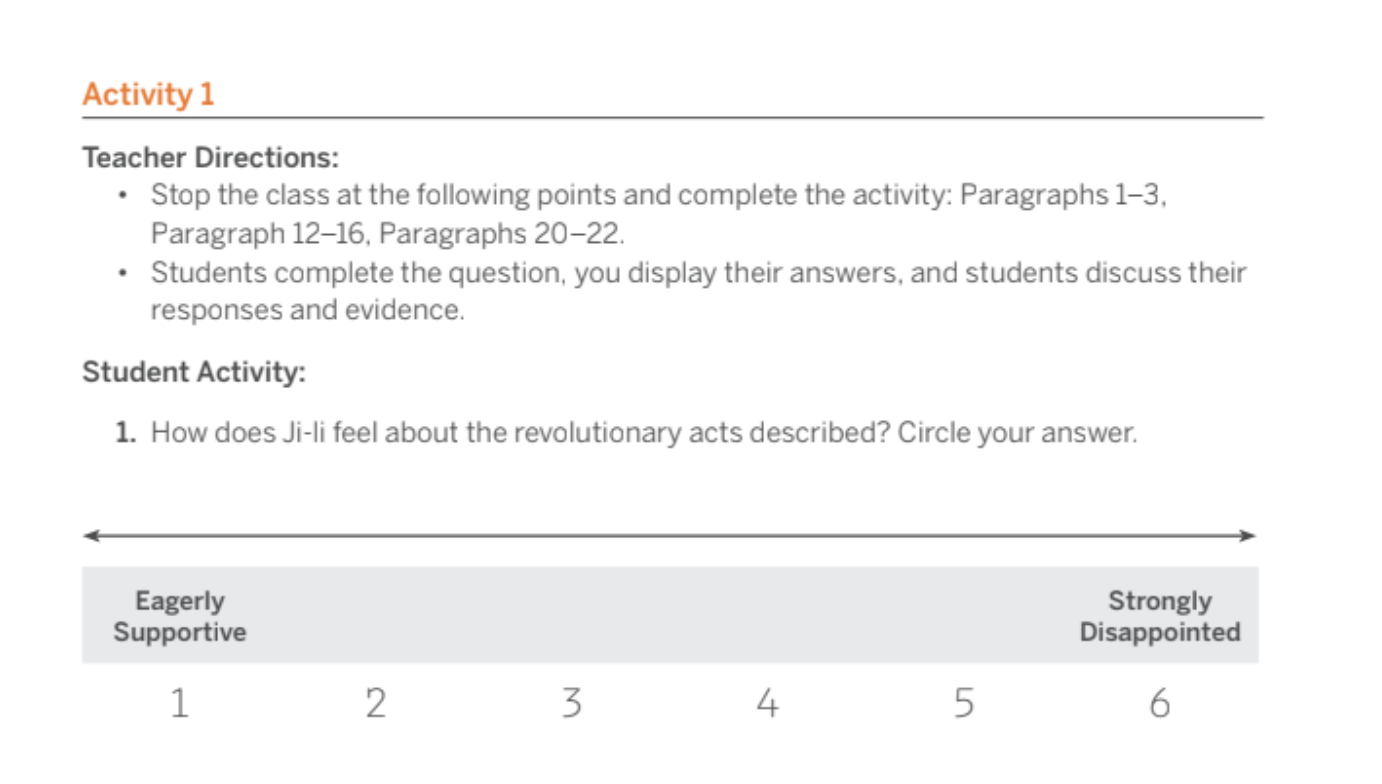Click the middle of the double-arrow scale line
This screenshot has width=1382, height=784.
pos(670,536)
